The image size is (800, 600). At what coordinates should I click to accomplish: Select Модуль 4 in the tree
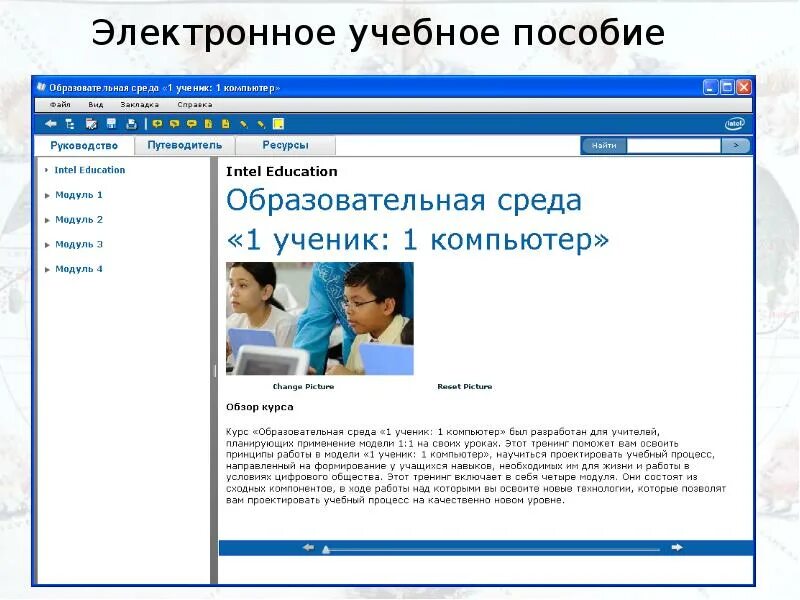coord(79,269)
